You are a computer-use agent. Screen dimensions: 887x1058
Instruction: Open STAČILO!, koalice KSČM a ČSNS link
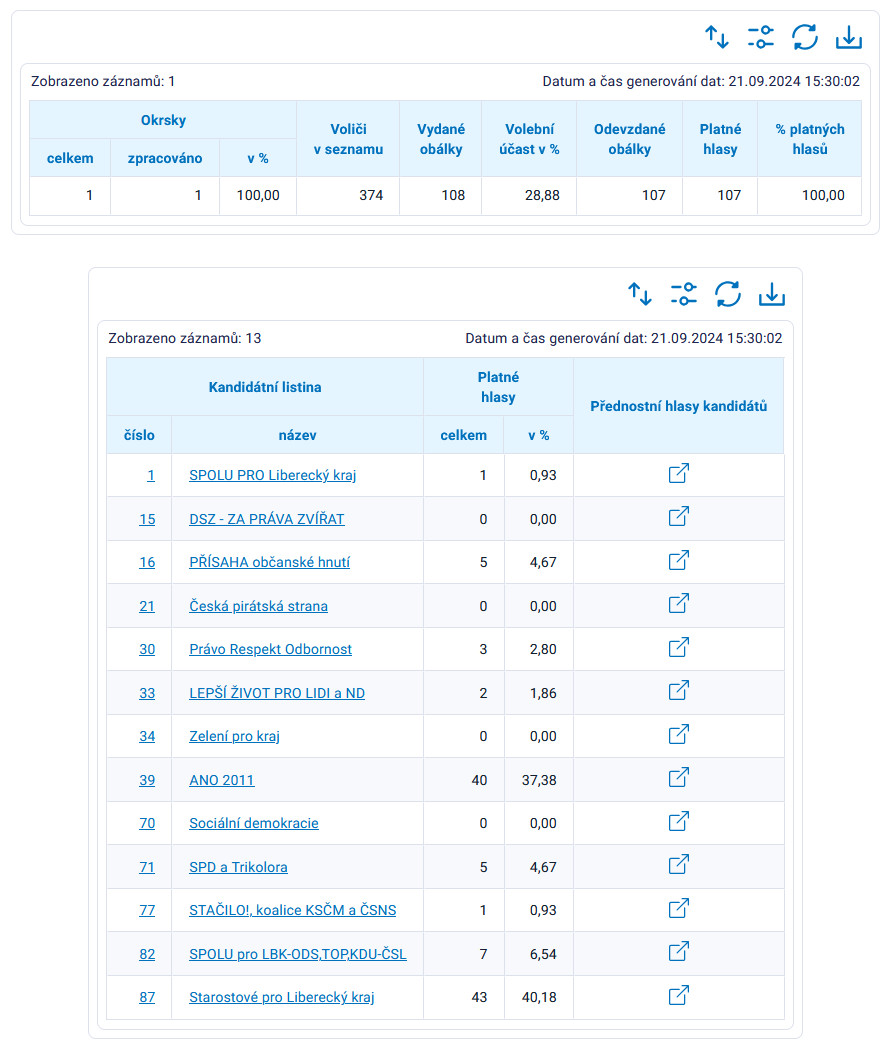click(x=292, y=910)
